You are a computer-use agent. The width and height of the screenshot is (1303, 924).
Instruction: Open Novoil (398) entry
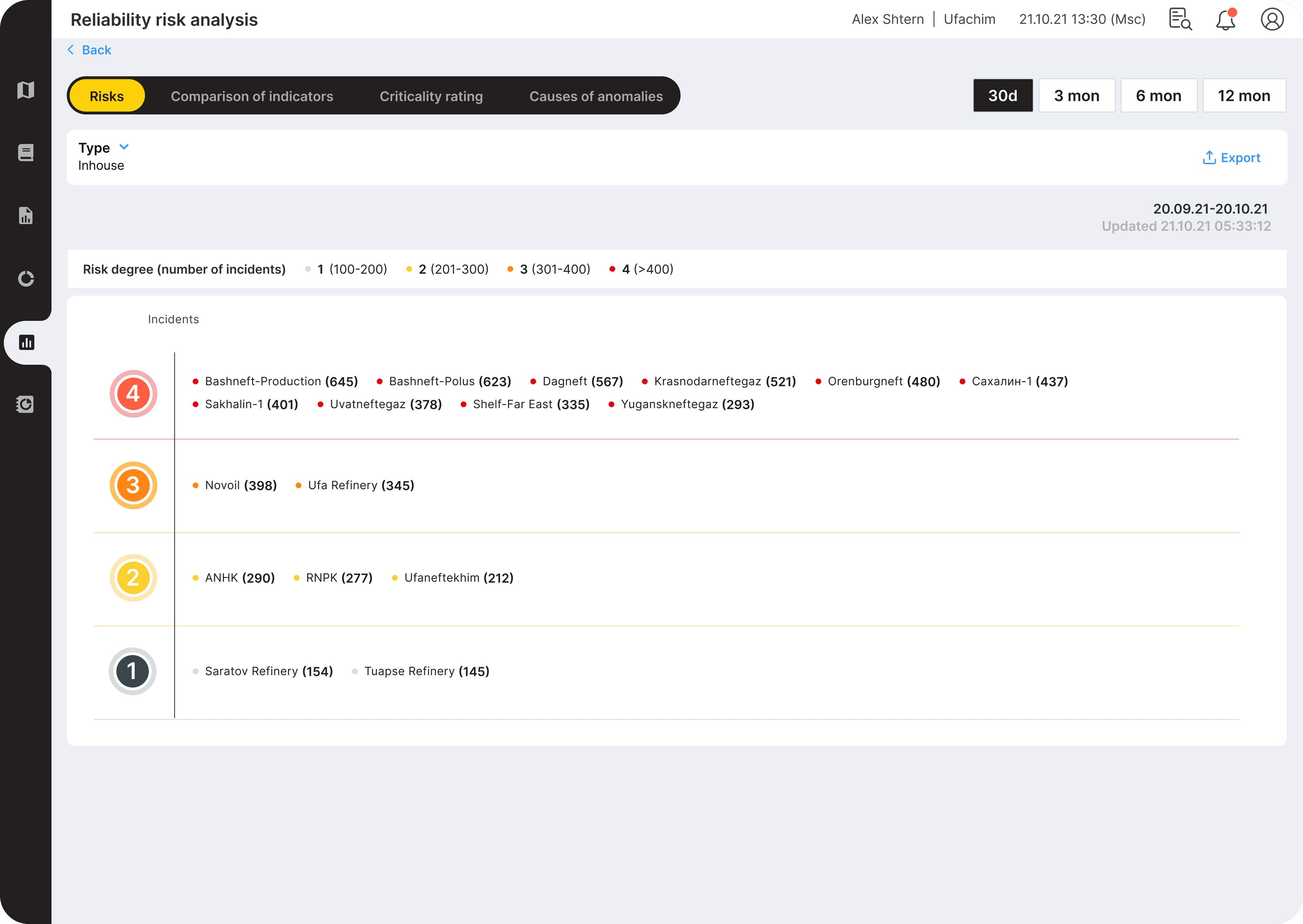234,485
